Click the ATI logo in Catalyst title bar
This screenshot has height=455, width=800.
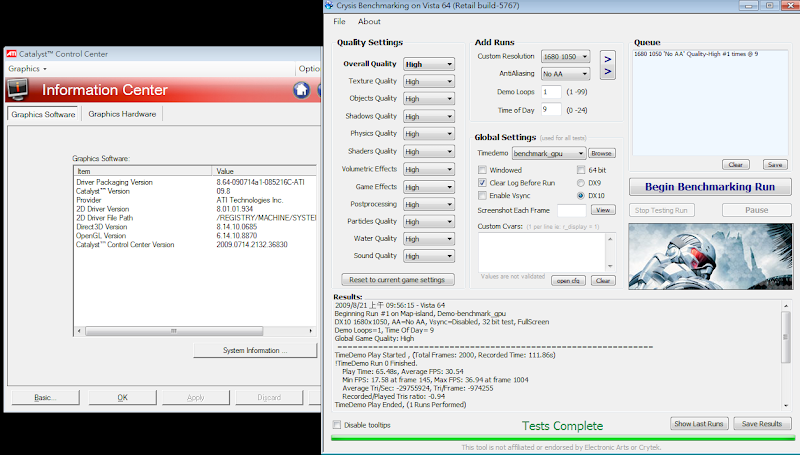[11, 54]
